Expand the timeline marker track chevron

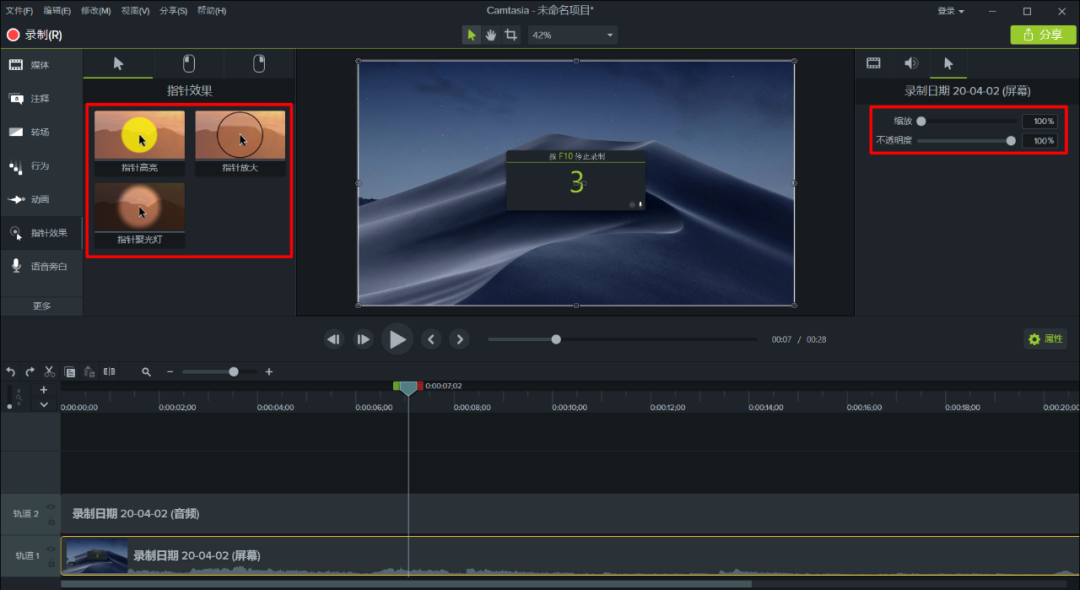click(43, 405)
